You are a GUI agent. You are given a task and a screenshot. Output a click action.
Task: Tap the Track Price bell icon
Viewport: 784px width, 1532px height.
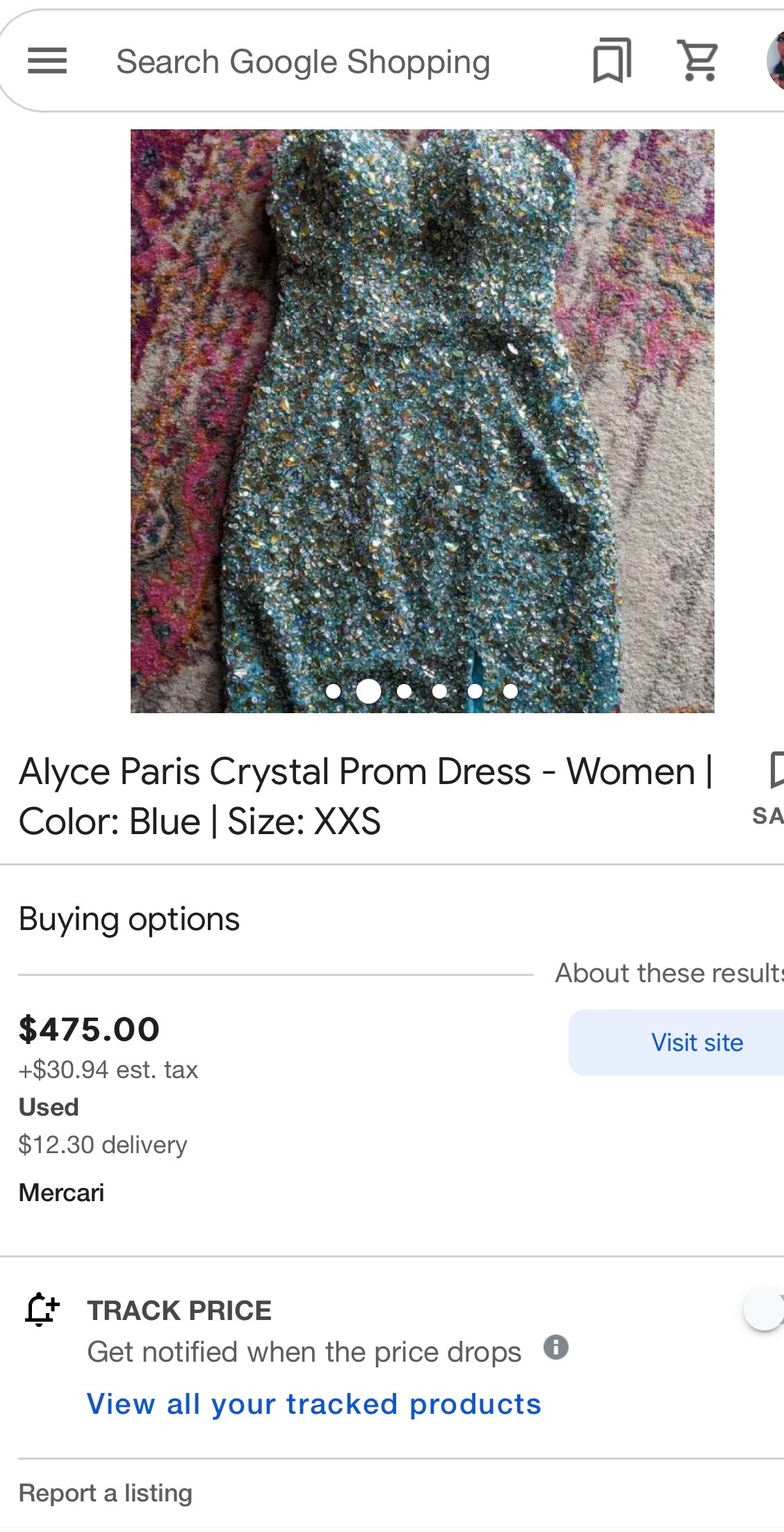click(42, 1310)
